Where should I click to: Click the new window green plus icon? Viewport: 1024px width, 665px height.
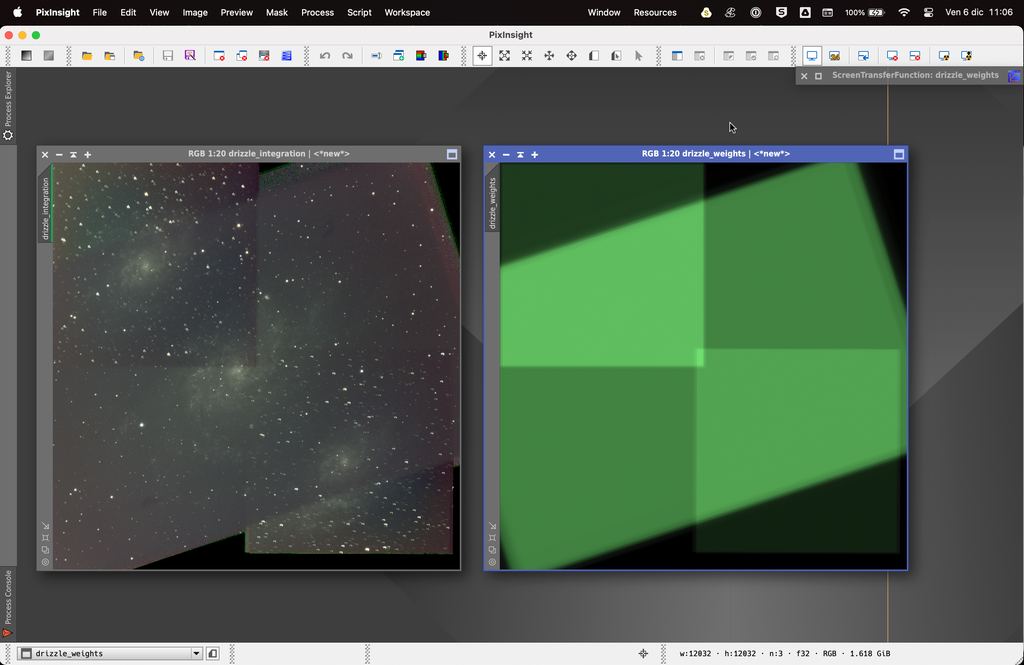pos(398,56)
